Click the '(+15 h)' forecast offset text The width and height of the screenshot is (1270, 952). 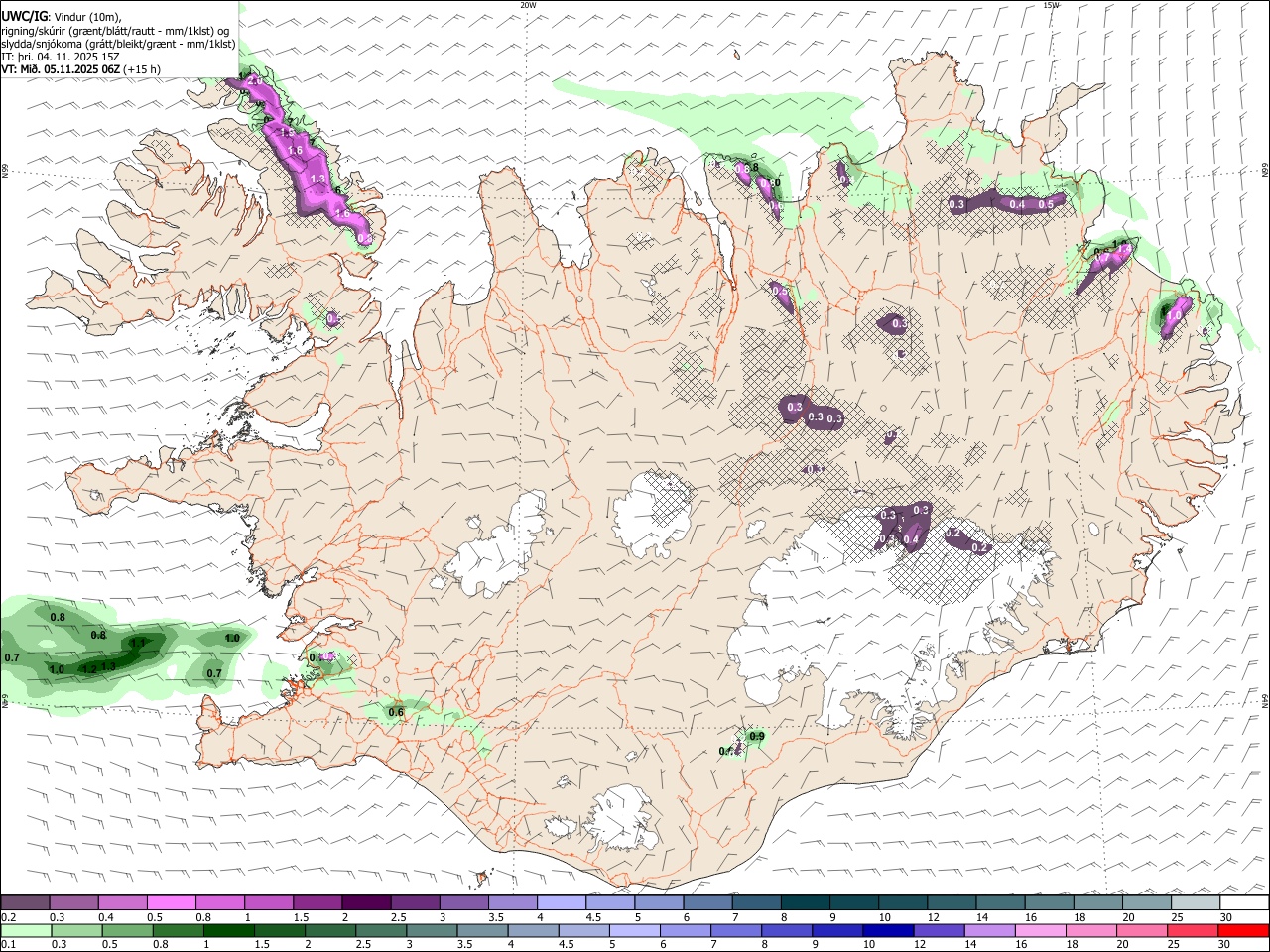144,70
